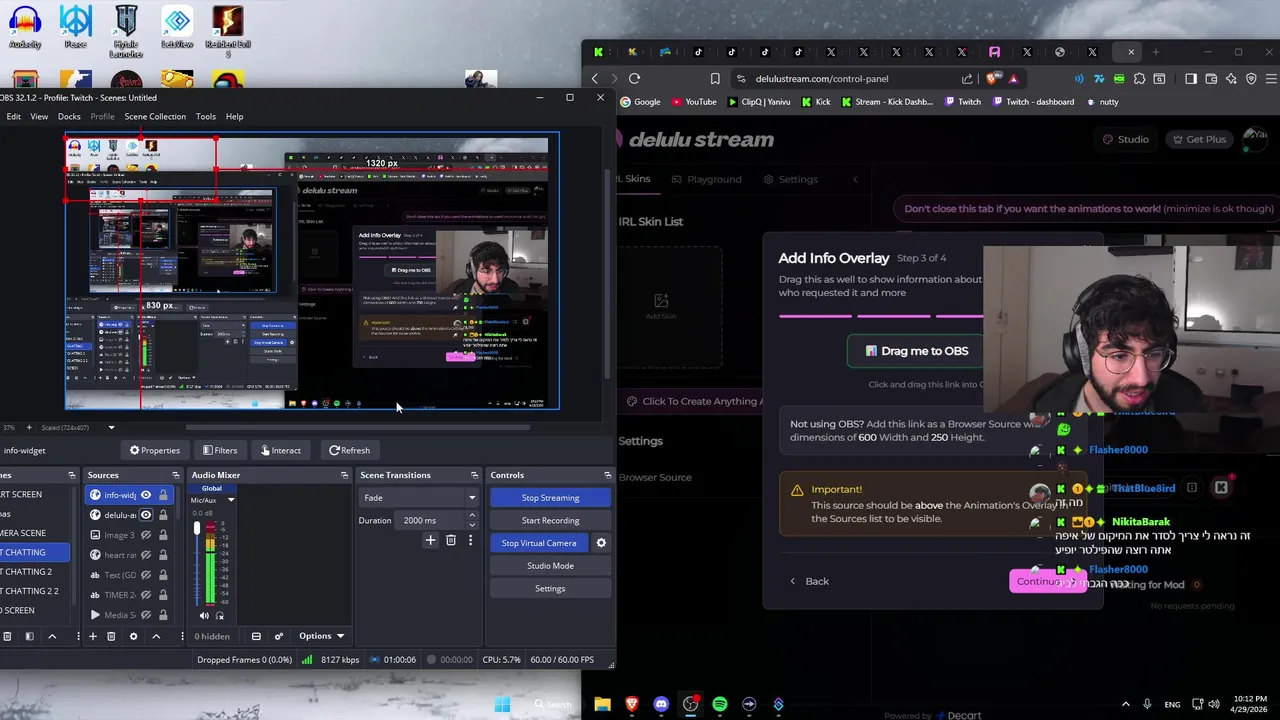
Task: Click the browser address bar URL
Action: (x=821, y=79)
